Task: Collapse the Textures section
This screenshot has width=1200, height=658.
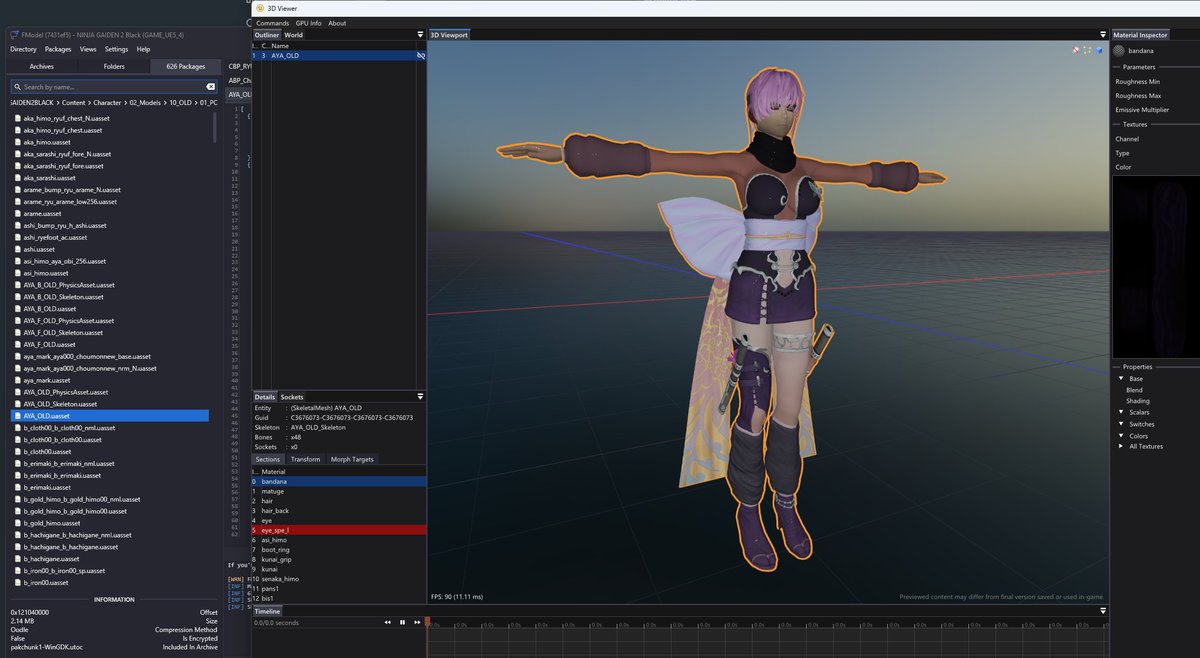Action: click(1135, 124)
